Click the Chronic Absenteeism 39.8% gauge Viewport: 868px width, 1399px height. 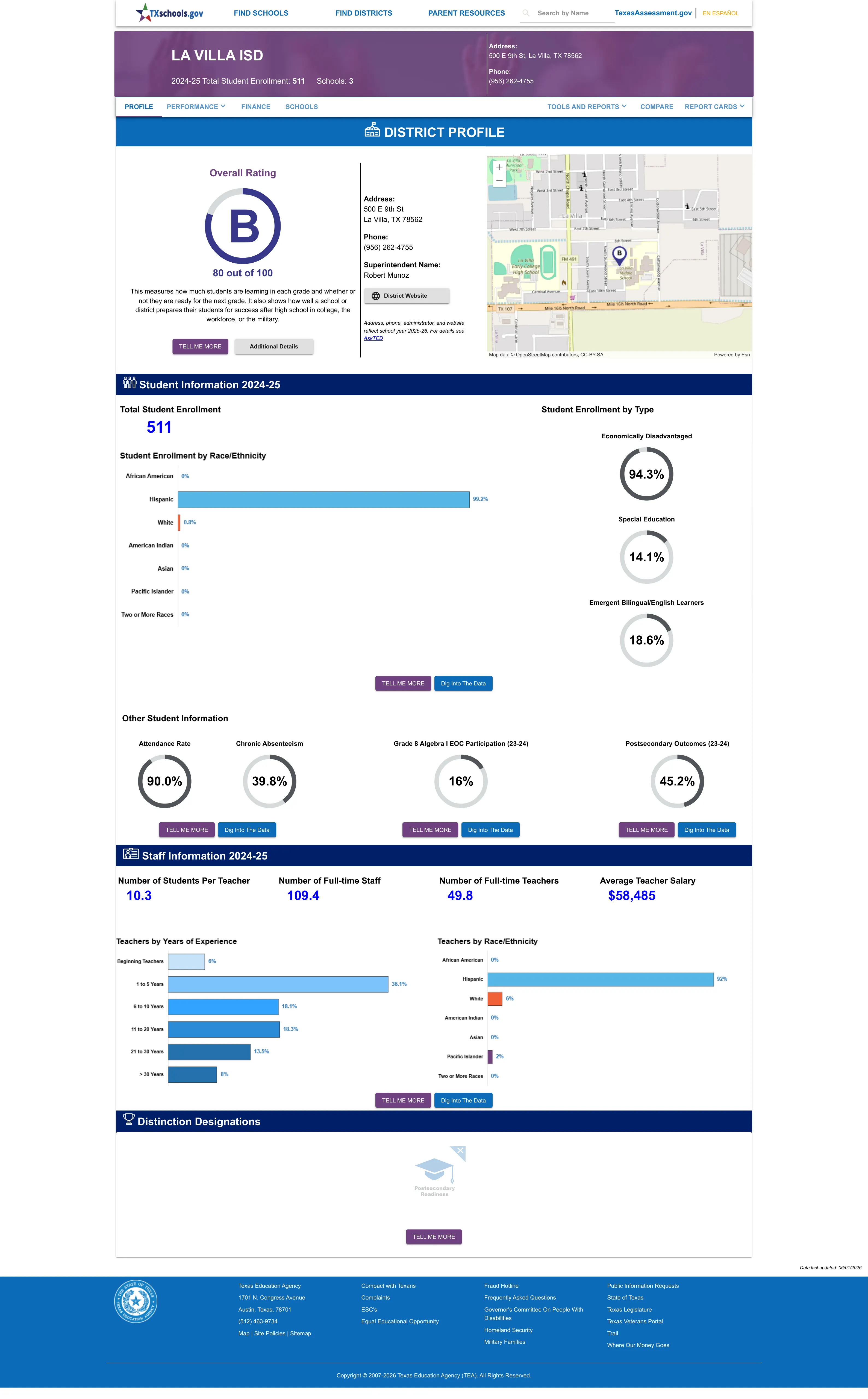270,781
